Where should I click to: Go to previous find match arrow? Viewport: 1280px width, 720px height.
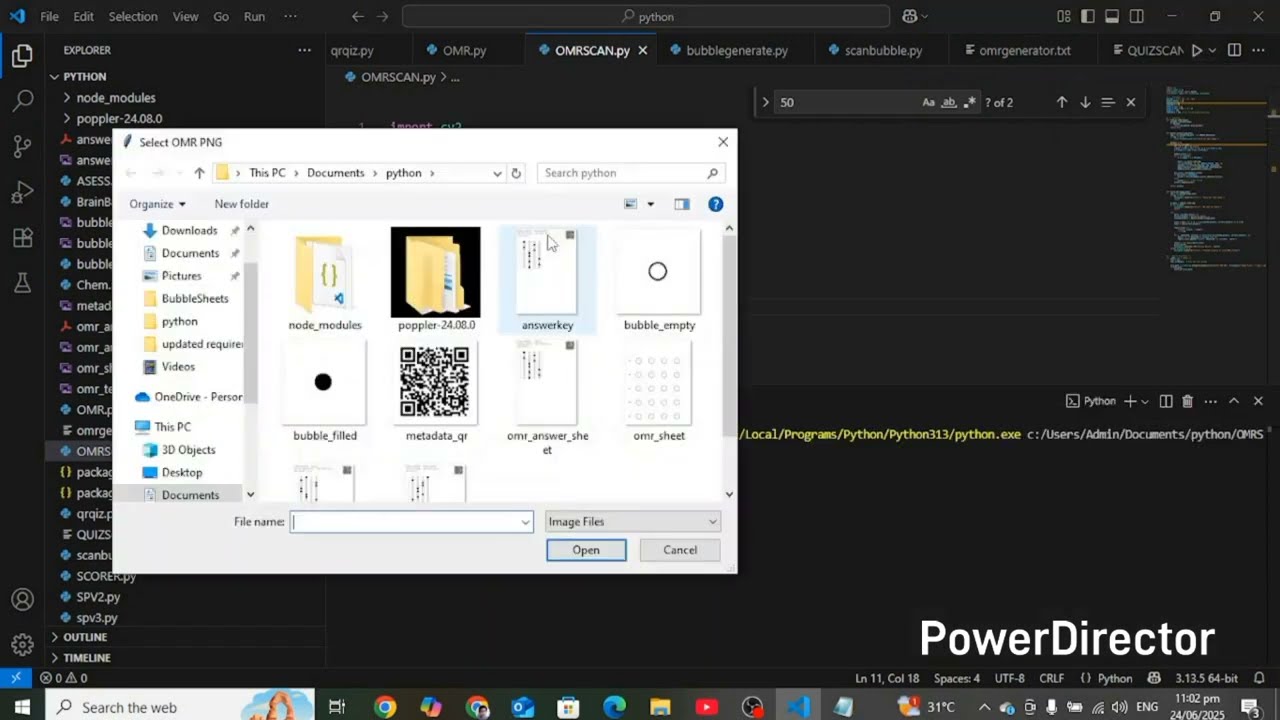[x=1062, y=102]
